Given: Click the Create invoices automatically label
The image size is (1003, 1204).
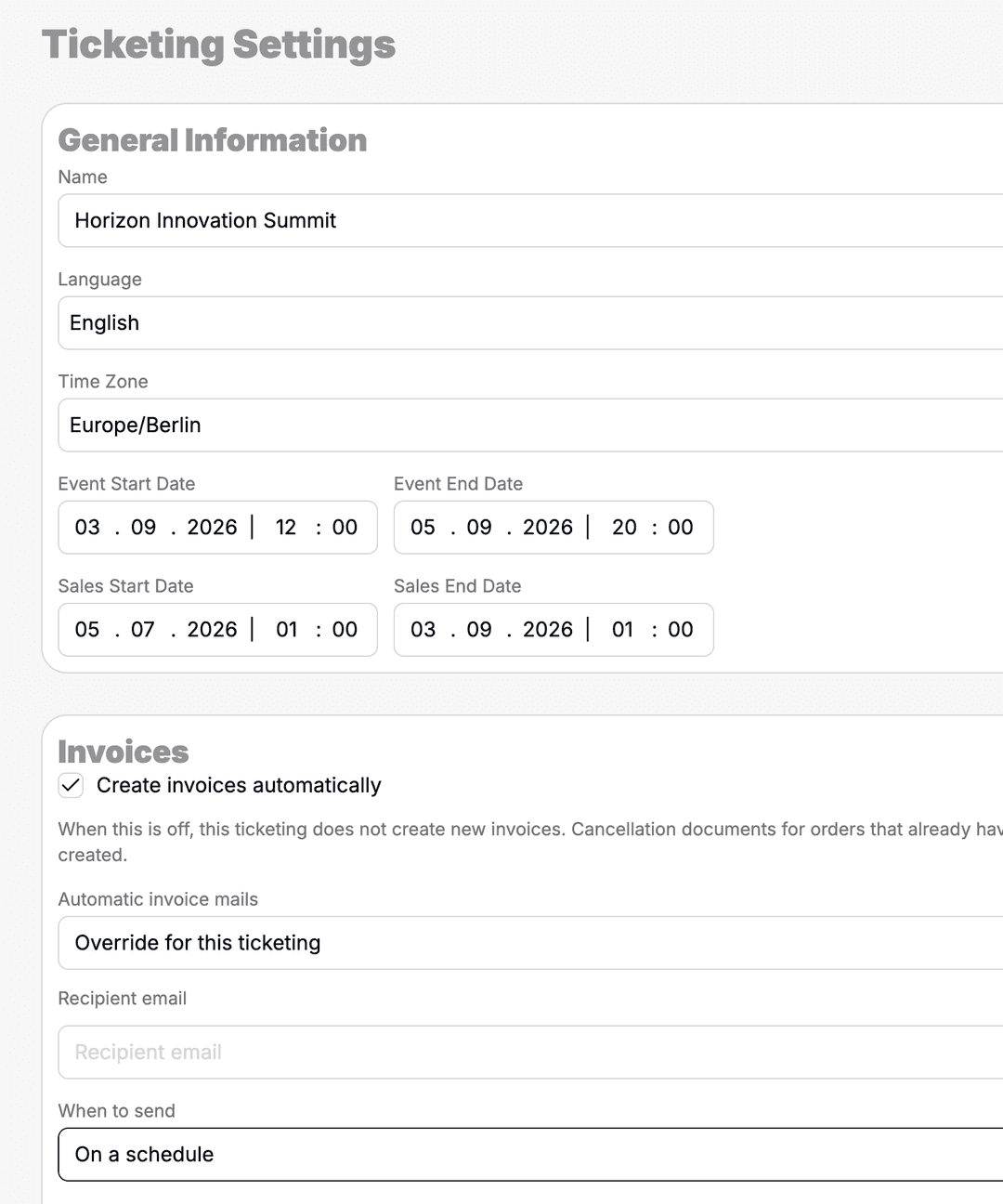Looking at the screenshot, I should click(239, 786).
